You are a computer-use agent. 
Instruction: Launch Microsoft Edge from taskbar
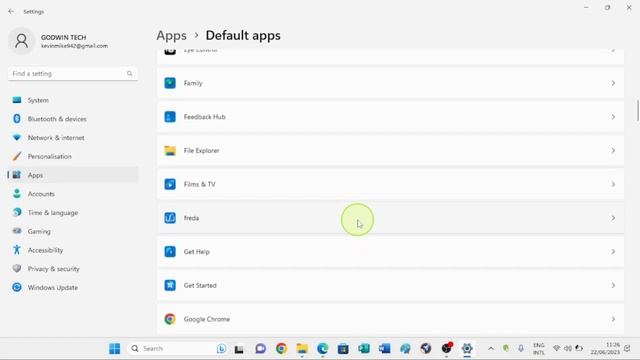coord(322,349)
